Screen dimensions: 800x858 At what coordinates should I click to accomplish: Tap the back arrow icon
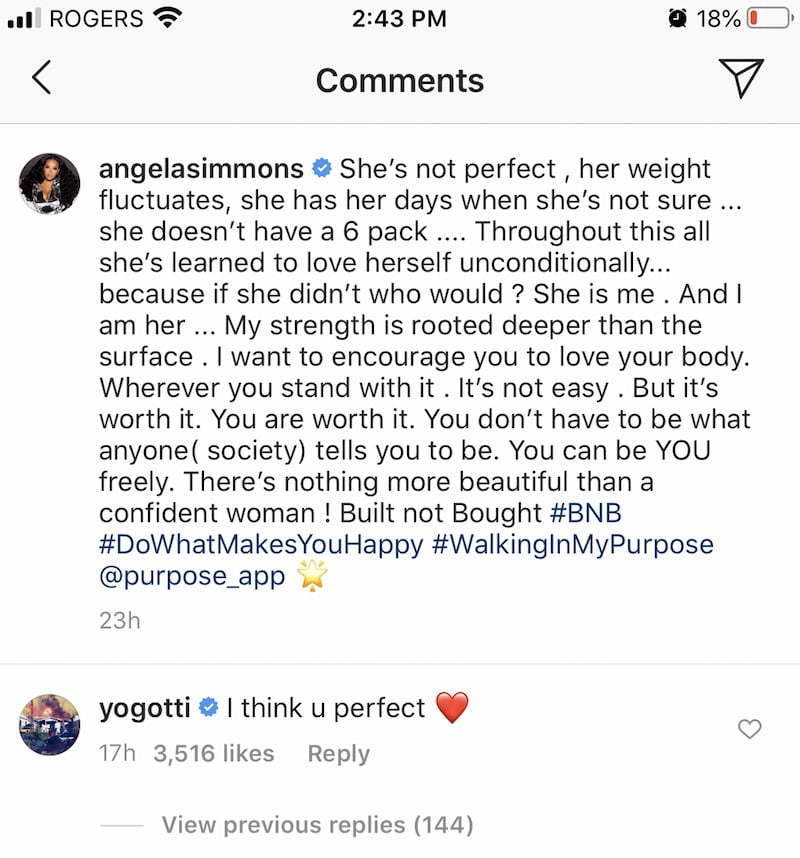click(41, 79)
